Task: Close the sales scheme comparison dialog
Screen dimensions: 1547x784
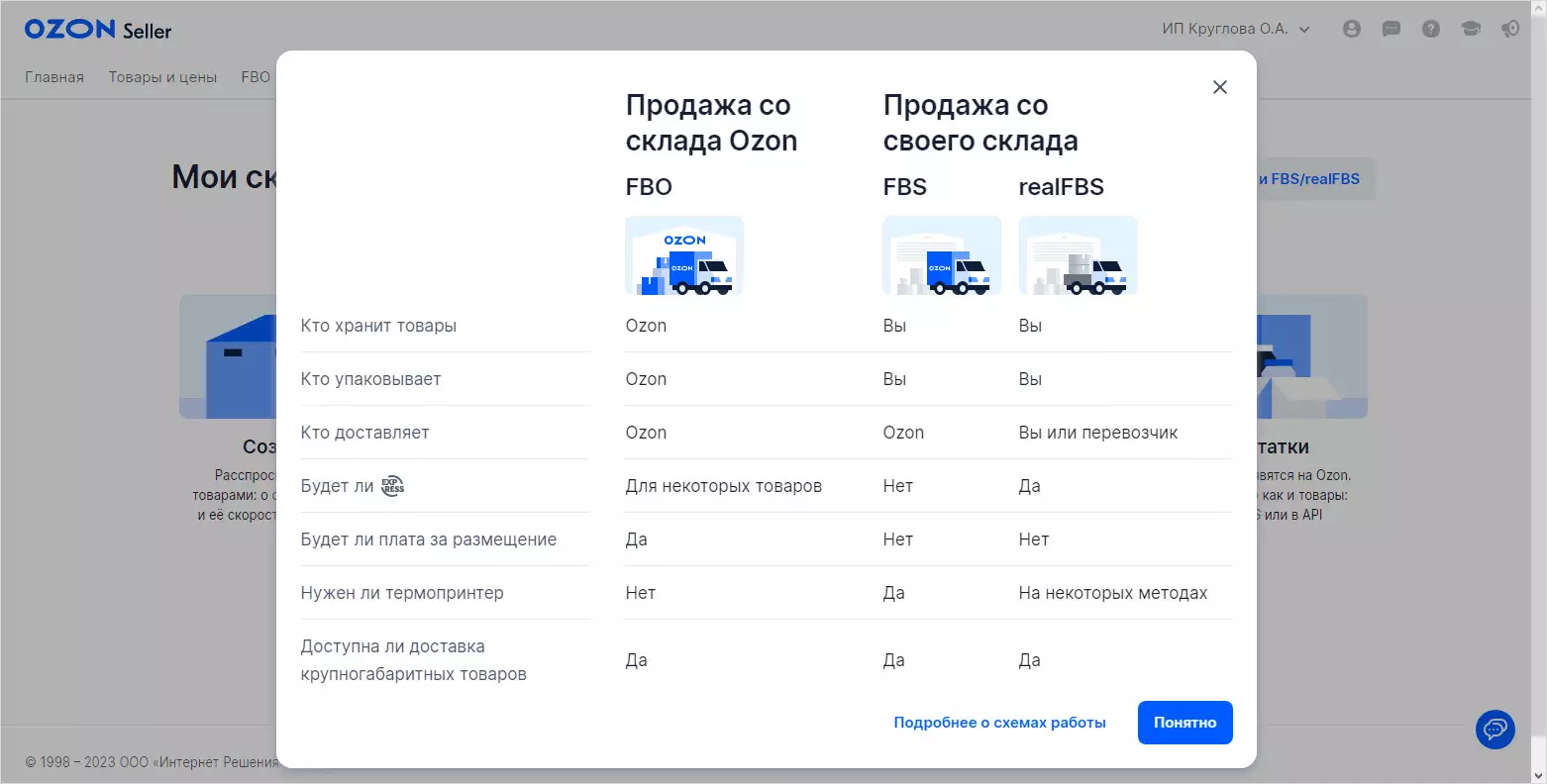Action: 1220,87
